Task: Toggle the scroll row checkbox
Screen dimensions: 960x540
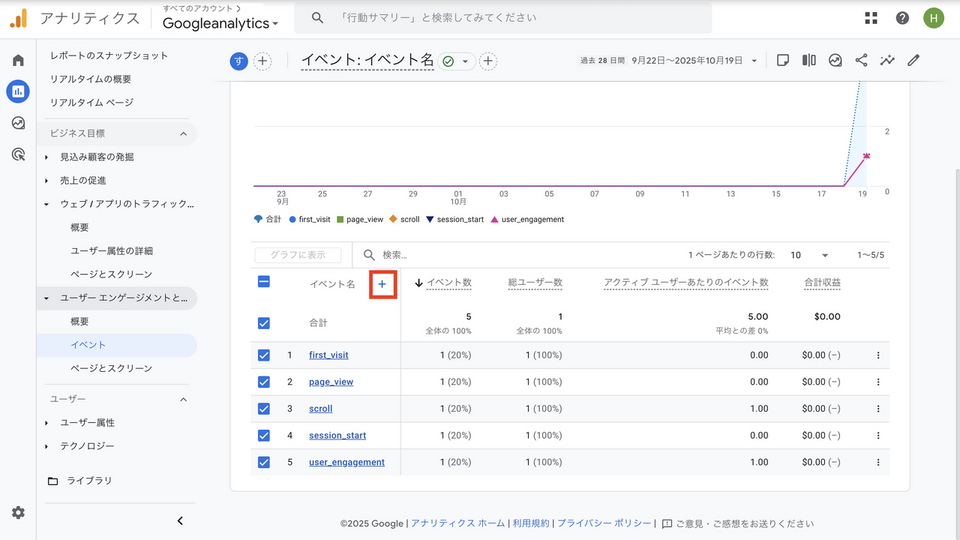Action: click(264, 409)
